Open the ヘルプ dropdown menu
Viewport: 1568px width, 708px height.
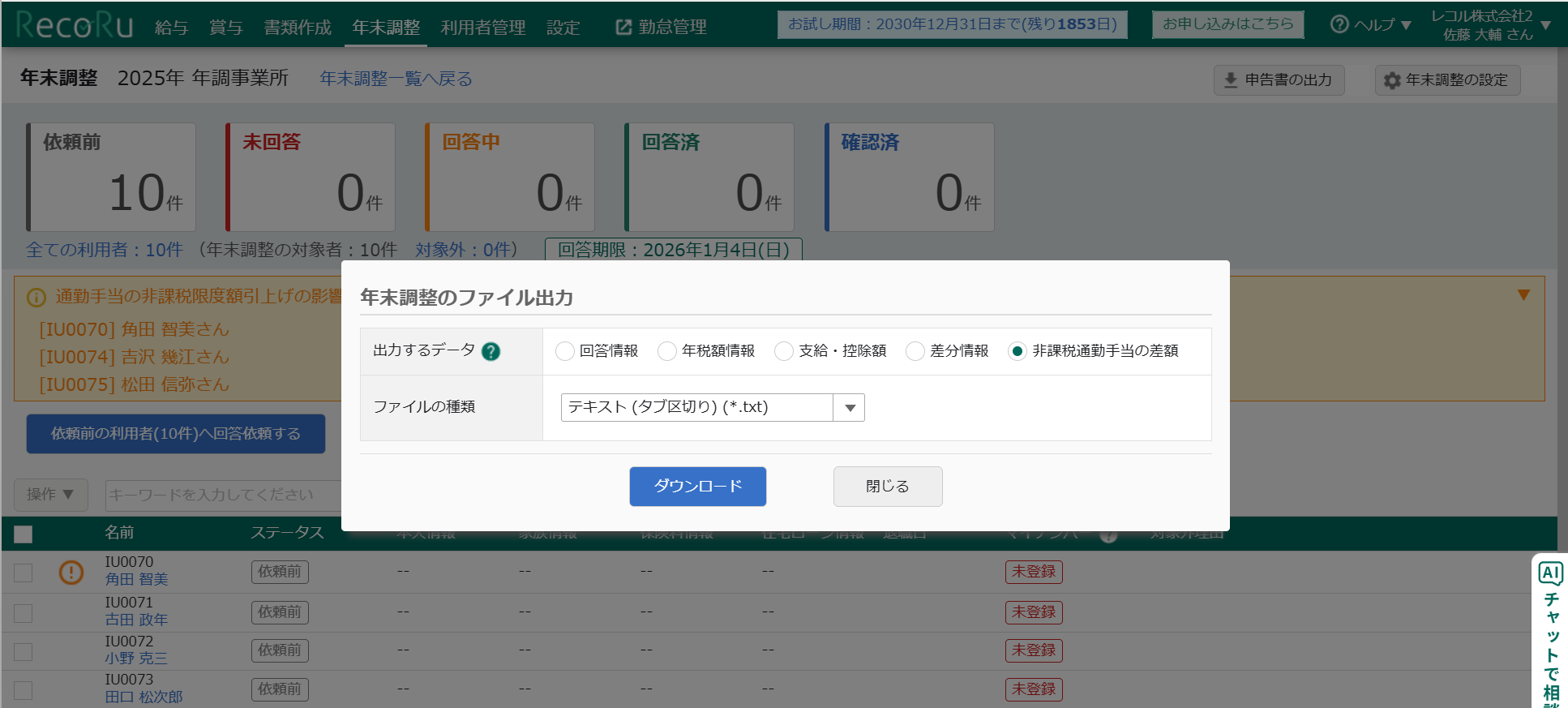point(1371,25)
